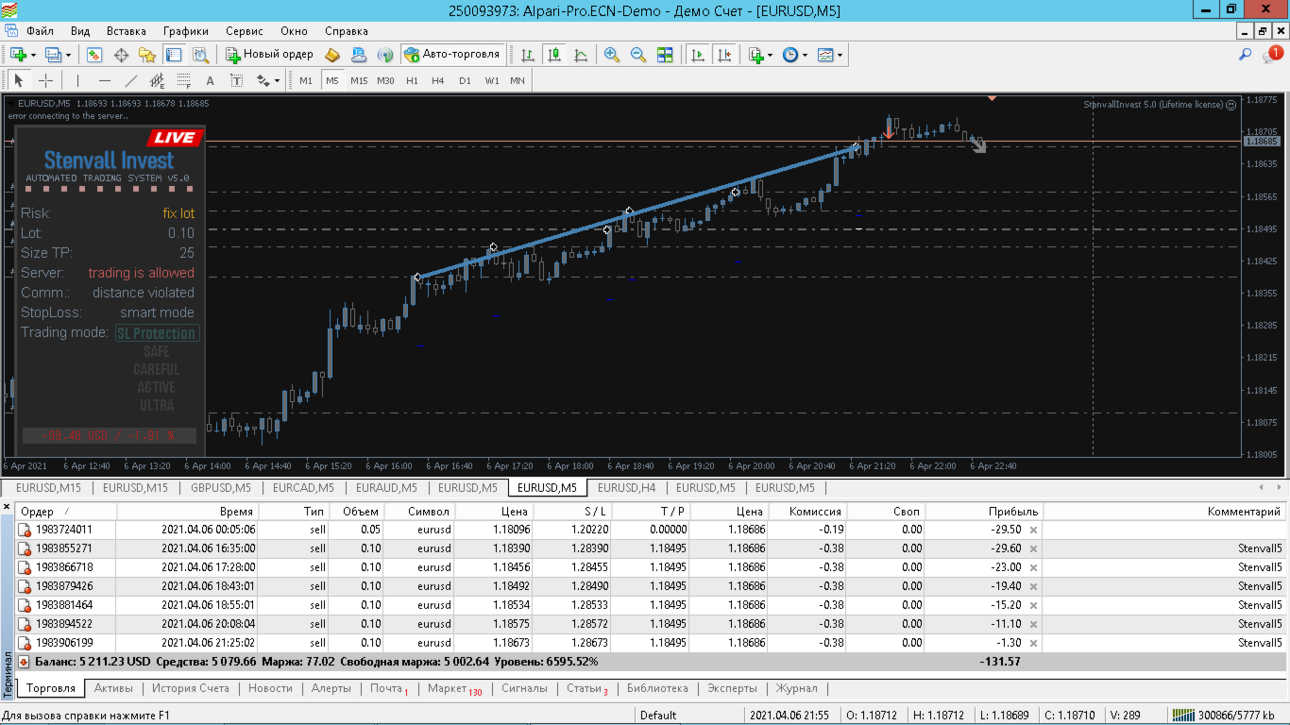Toggle chart shift icon
1290x725 pixels.
[724, 55]
